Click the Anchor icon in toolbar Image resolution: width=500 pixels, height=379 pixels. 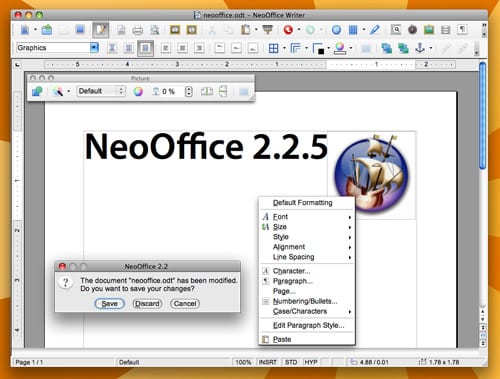[420, 48]
